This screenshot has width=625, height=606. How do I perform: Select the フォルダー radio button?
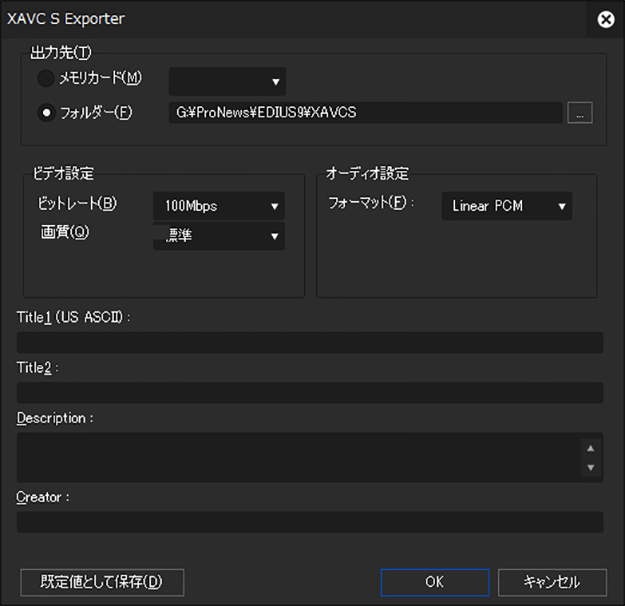point(46,112)
